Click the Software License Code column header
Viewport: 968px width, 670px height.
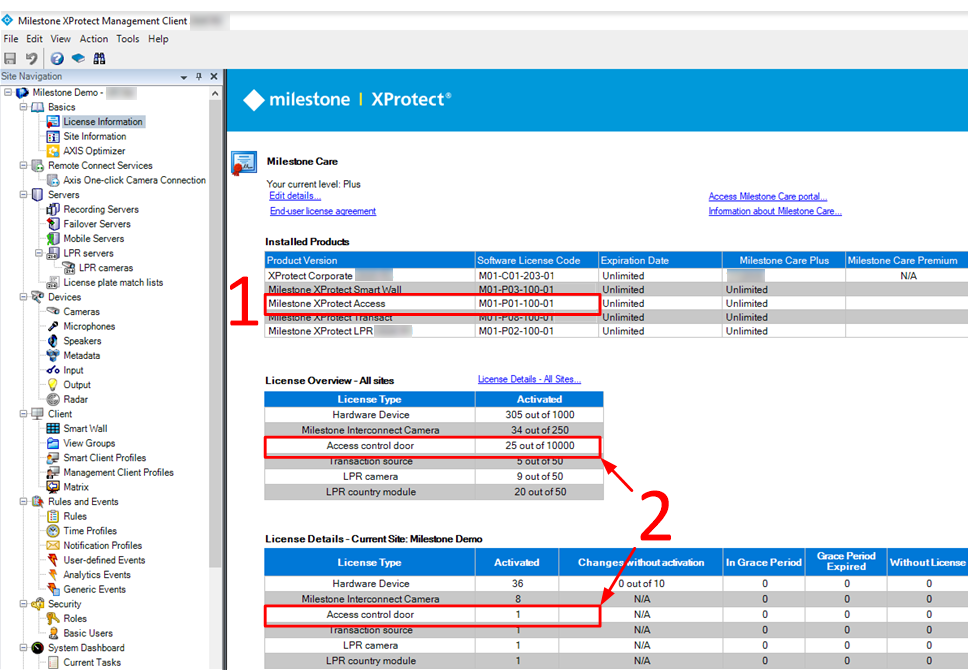(536, 261)
